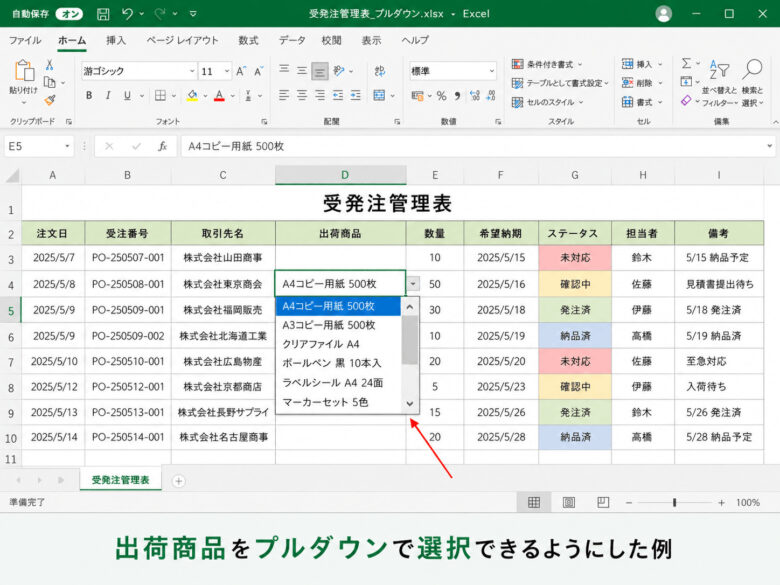
Task: Click the Comma Style icon
Action: pos(457,96)
